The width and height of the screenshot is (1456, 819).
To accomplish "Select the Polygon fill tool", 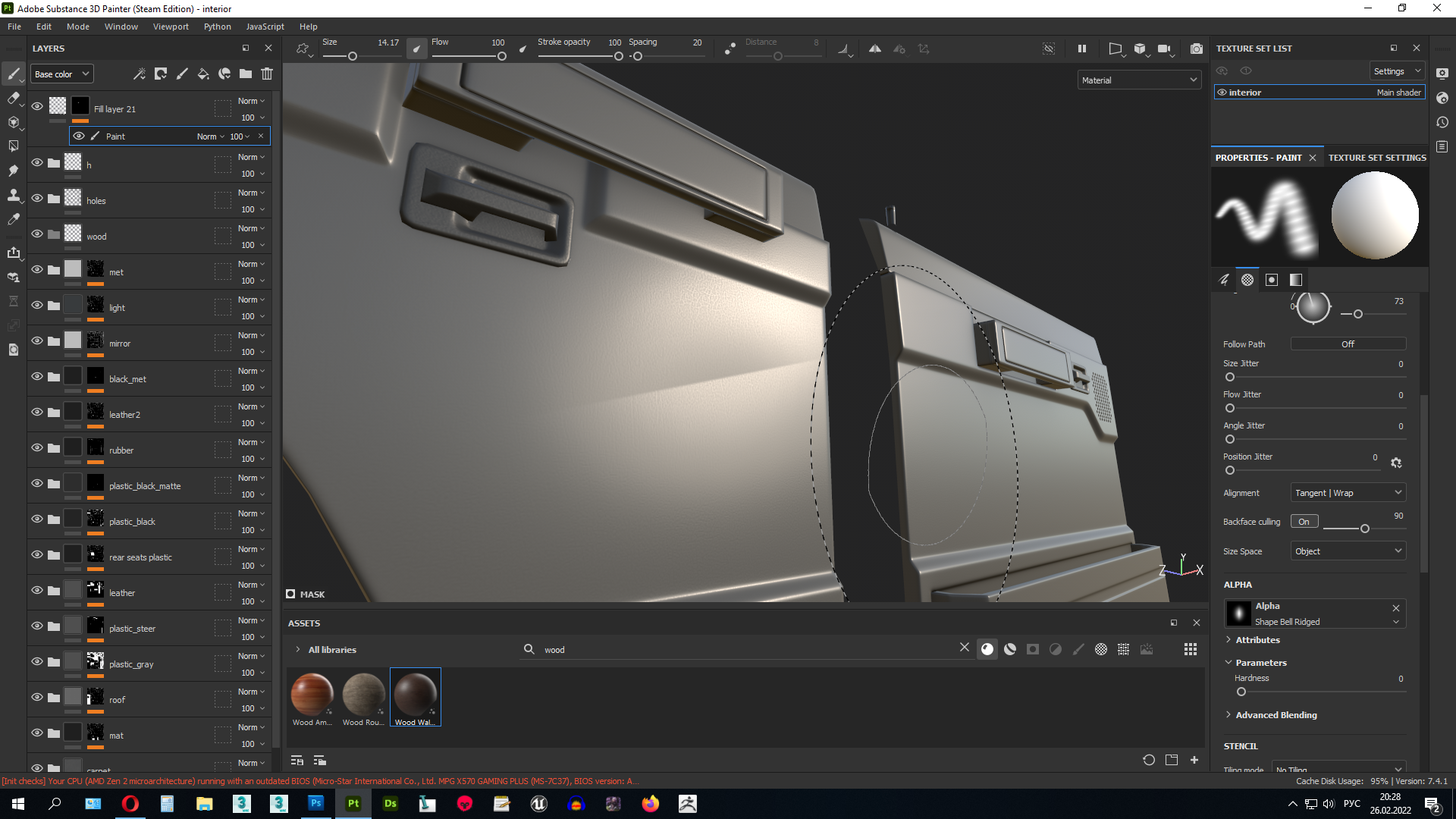I will pos(13,146).
